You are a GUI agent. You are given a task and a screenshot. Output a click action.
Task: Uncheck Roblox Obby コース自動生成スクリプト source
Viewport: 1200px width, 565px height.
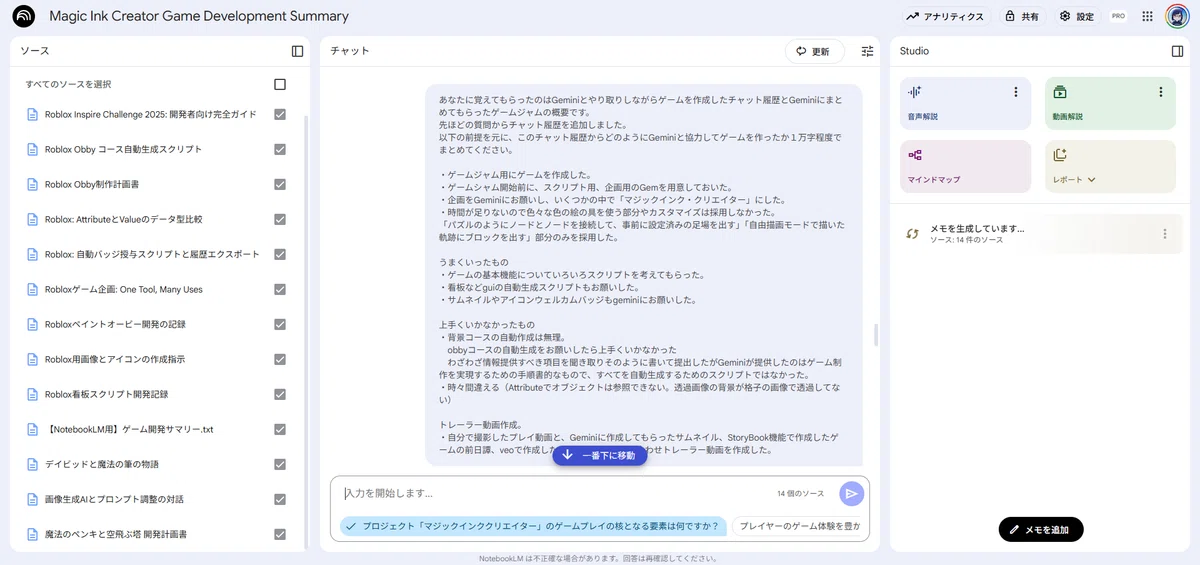click(x=280, y=149)
